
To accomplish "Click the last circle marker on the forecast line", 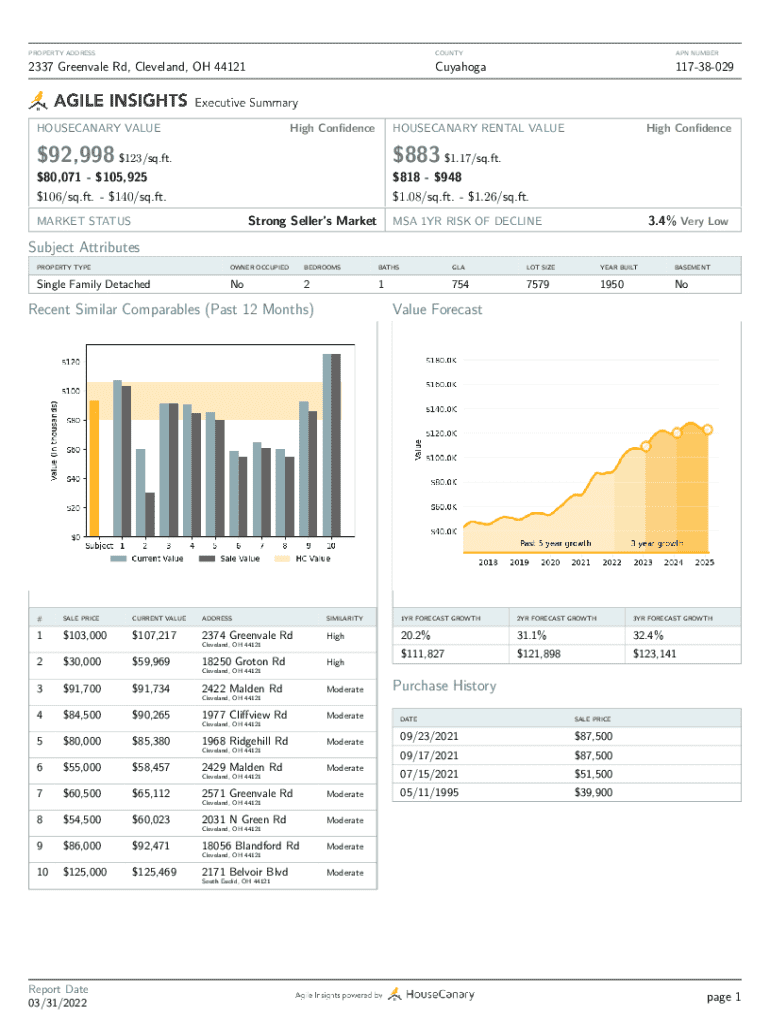I will (x=708, y=429).
